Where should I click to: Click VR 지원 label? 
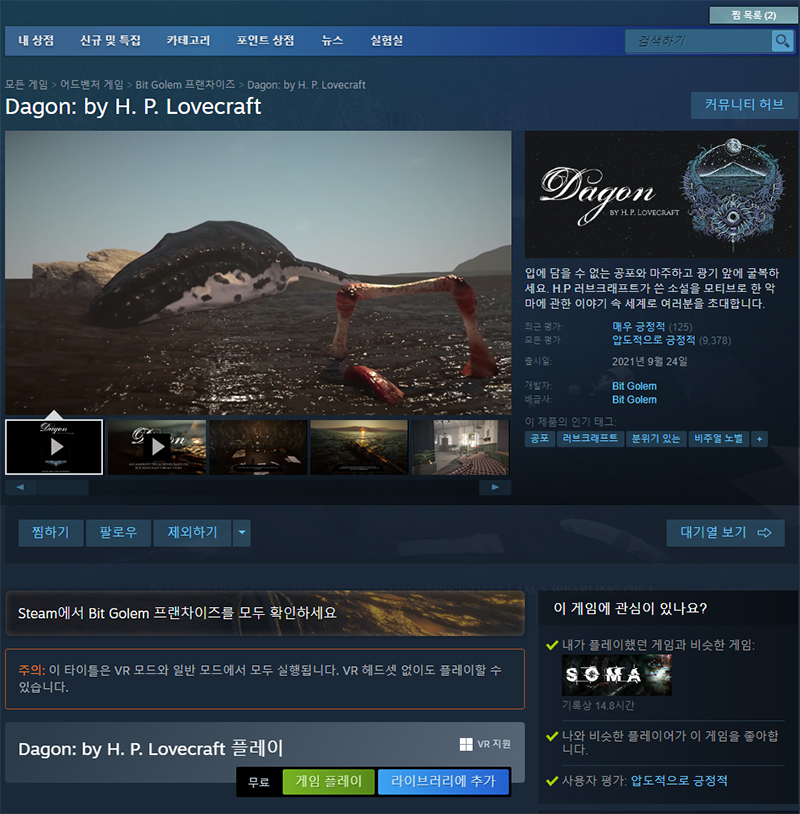(494, 744)
